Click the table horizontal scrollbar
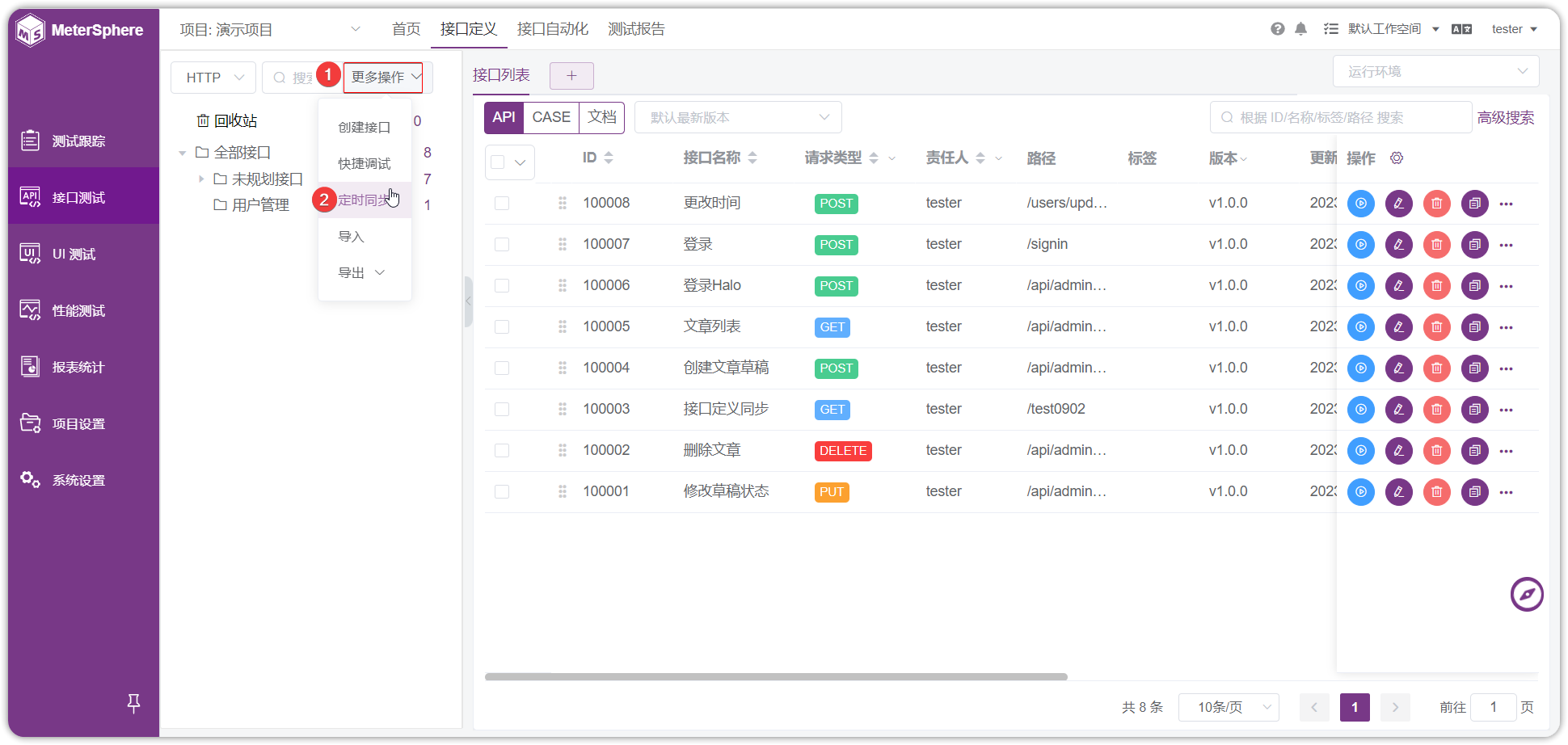 click(x=776, y=677)
